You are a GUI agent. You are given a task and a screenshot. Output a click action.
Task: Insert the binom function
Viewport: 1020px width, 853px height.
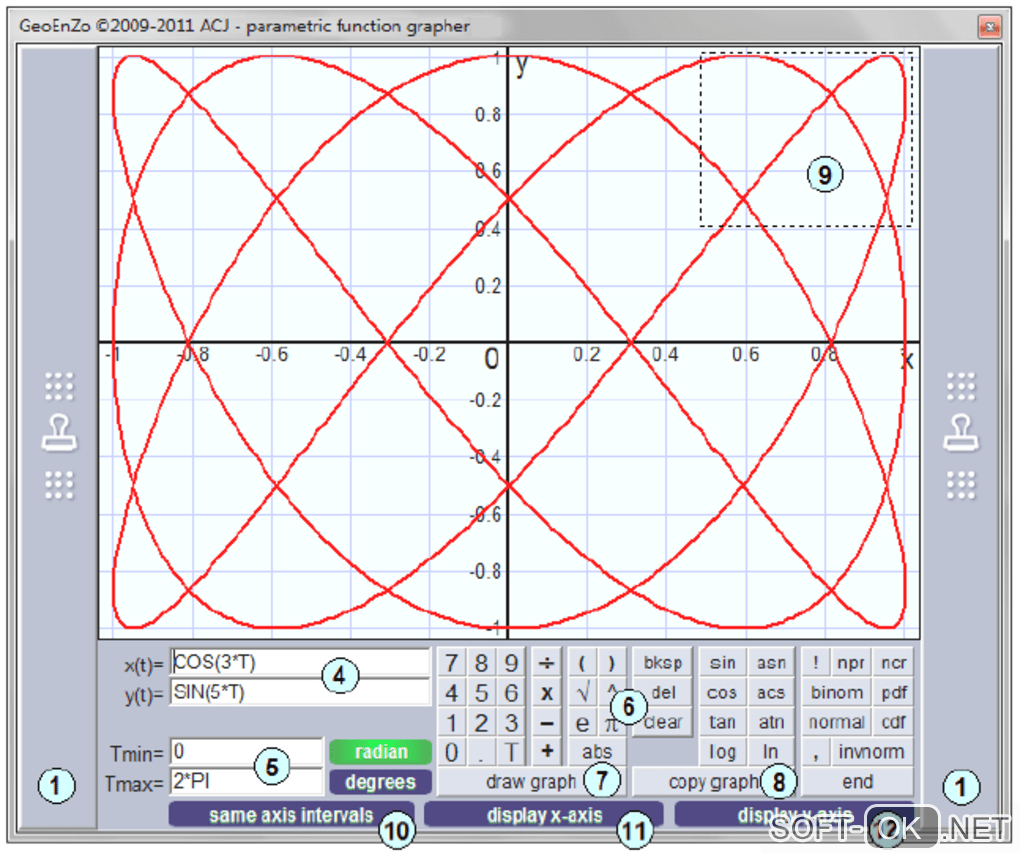(x=837, y=692)
